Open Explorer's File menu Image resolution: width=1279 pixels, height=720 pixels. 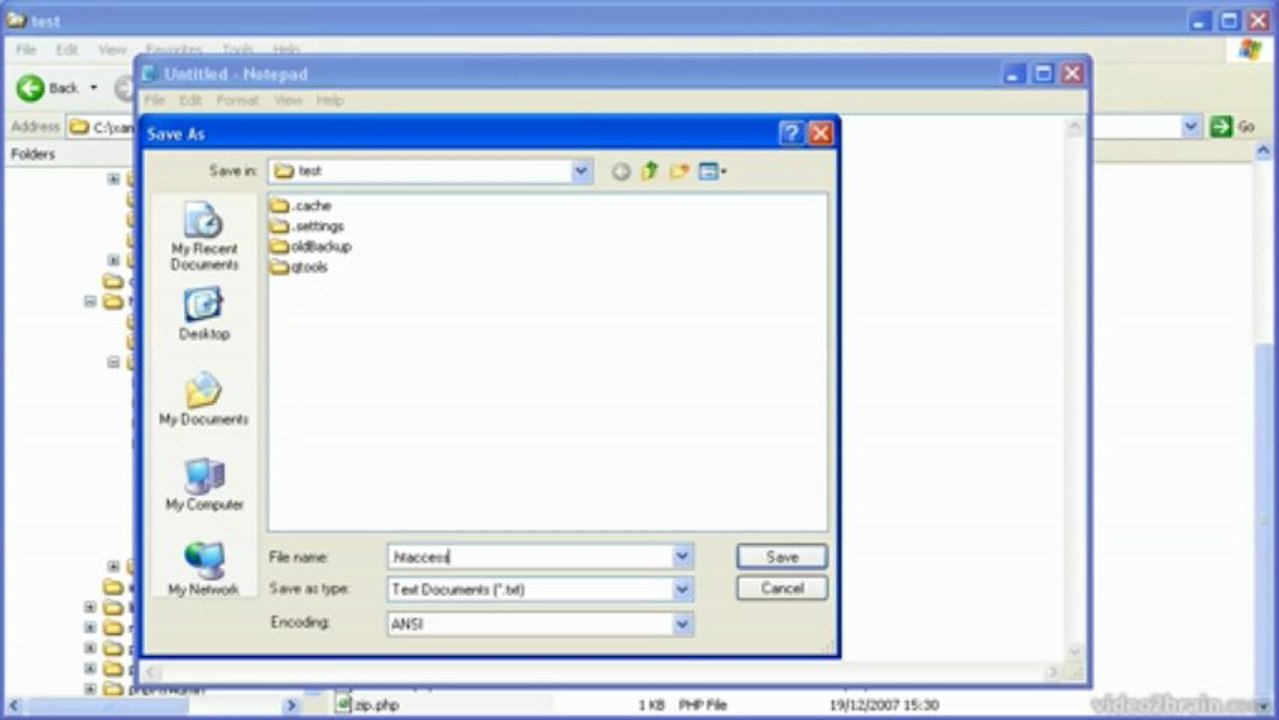(26, 50)
